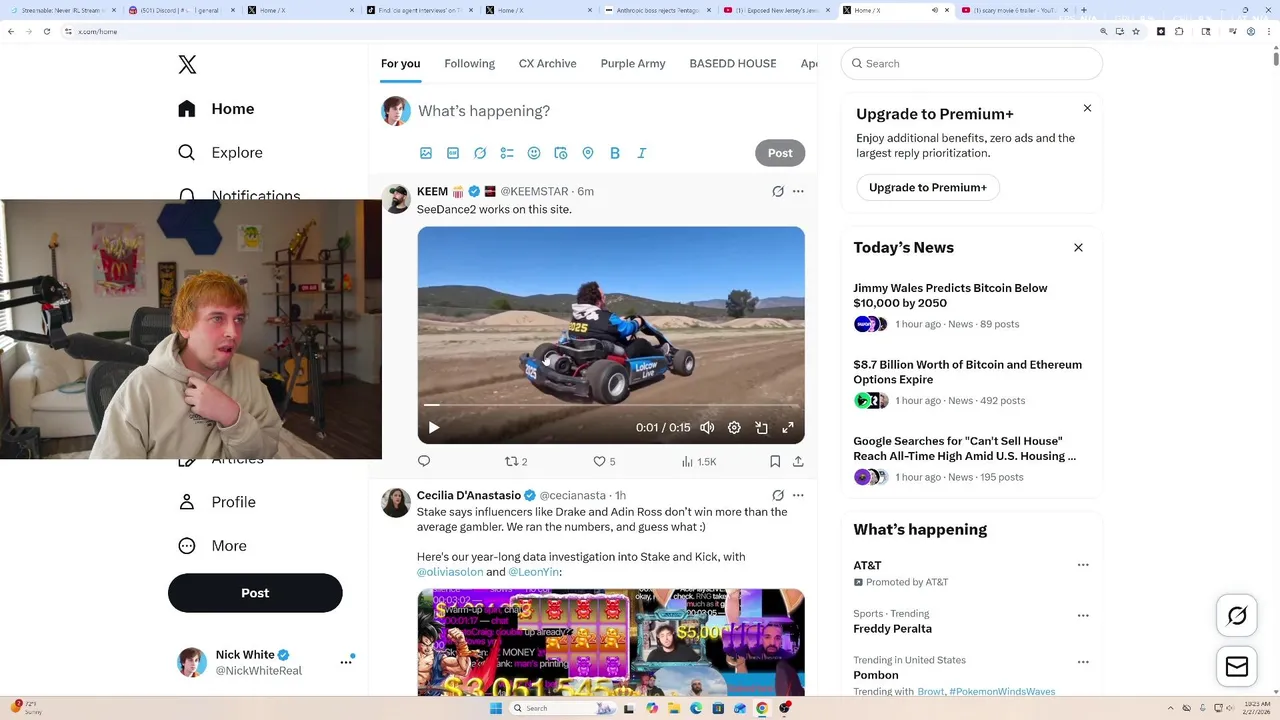Screen dimensions: 1280x720
Task: Add media image to the post
Action: (426, 153)
